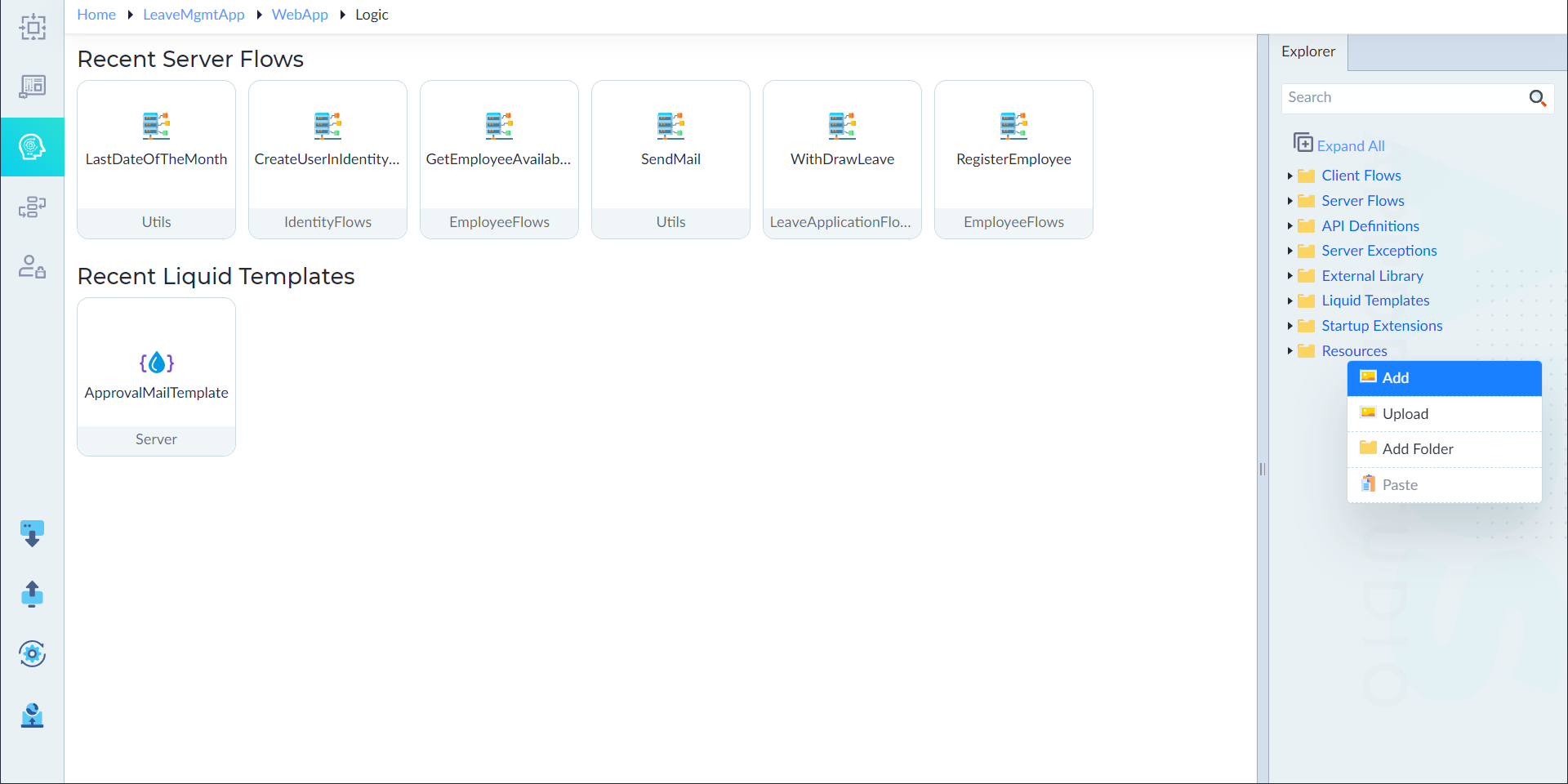The height and width of the screenshot is (784, 1568).
Task: Expand the Liquid Templates folder arrow
Action: [1290, 301]
